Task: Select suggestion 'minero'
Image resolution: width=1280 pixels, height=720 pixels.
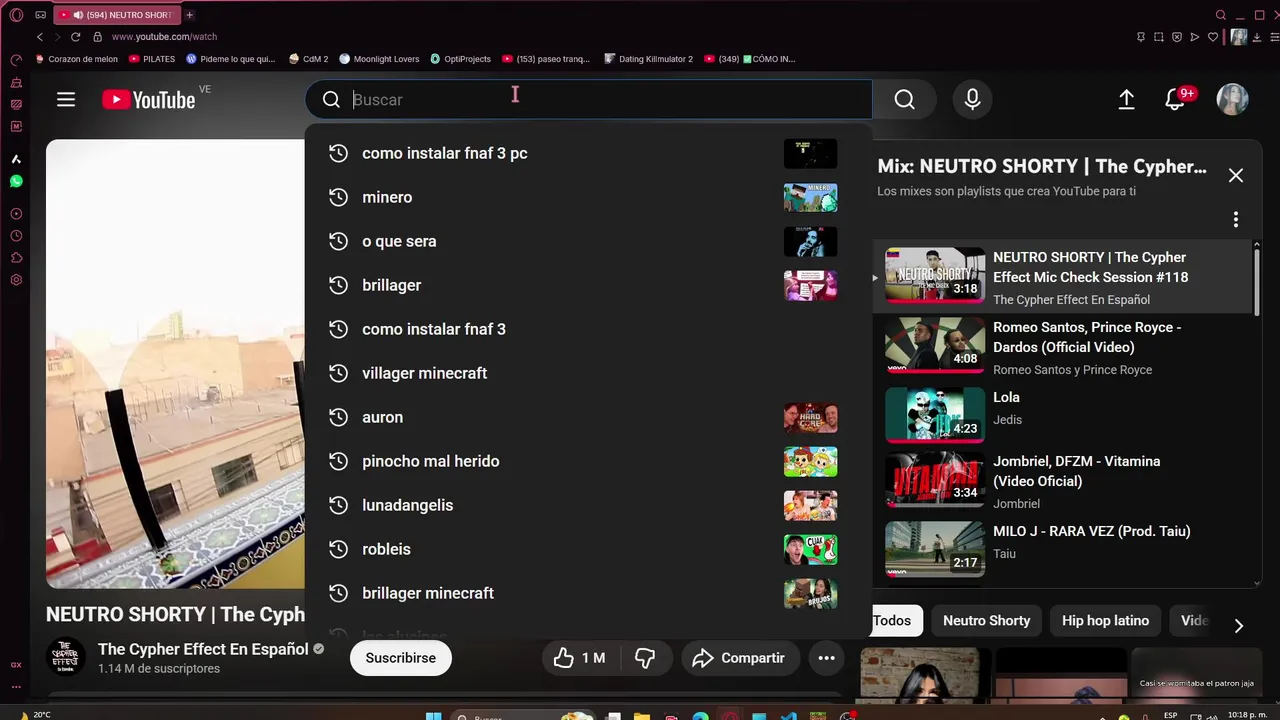Action: tap(588, 197)
